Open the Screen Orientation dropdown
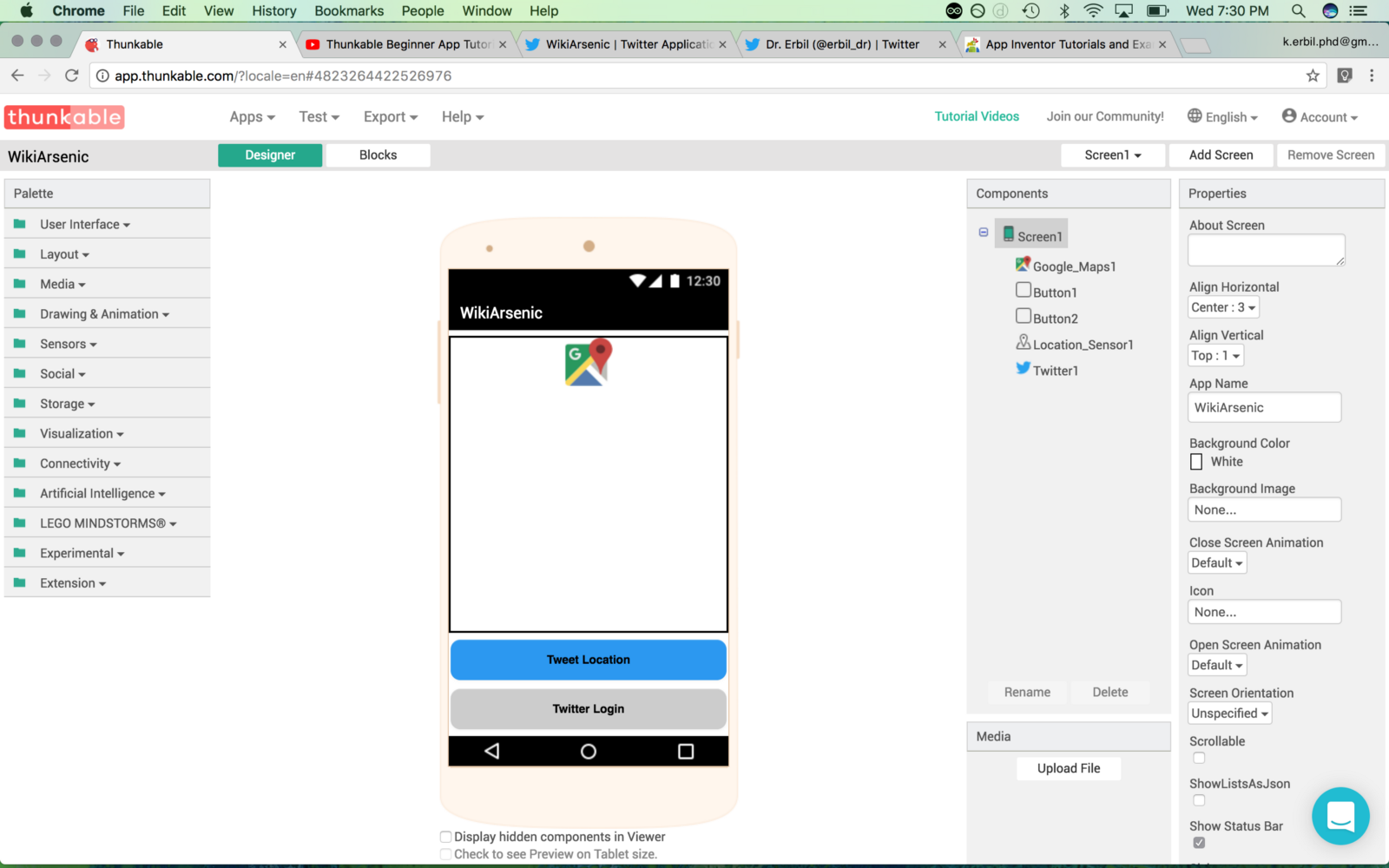1389x868 pixels. [x=1229, y=713]
